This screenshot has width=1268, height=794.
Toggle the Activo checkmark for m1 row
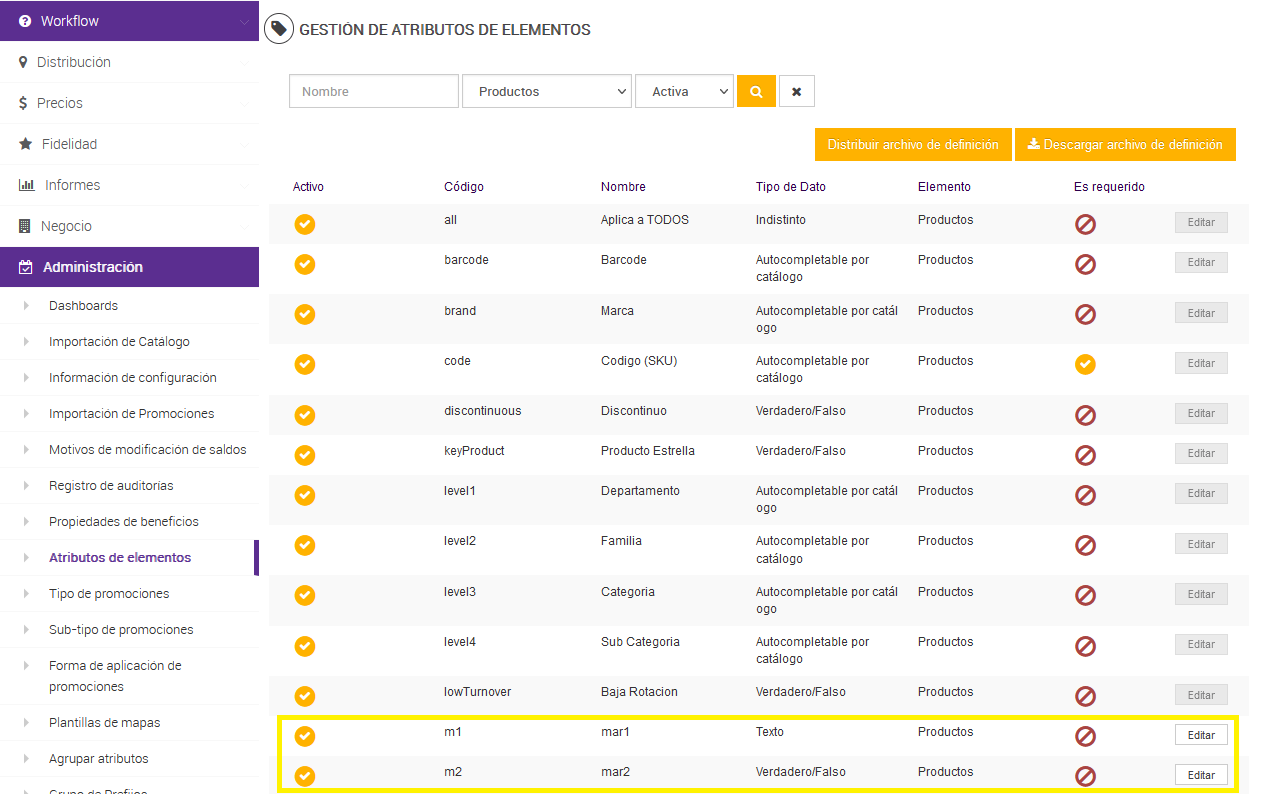click(305, 736)
